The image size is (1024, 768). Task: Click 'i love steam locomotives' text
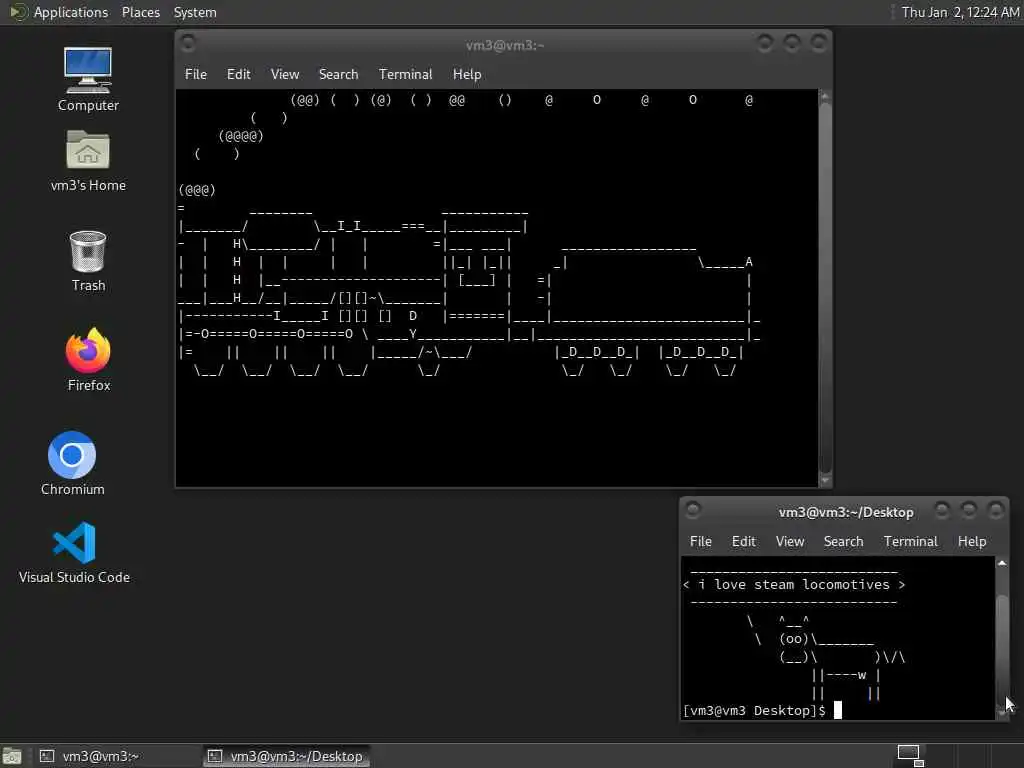[794, 584]
